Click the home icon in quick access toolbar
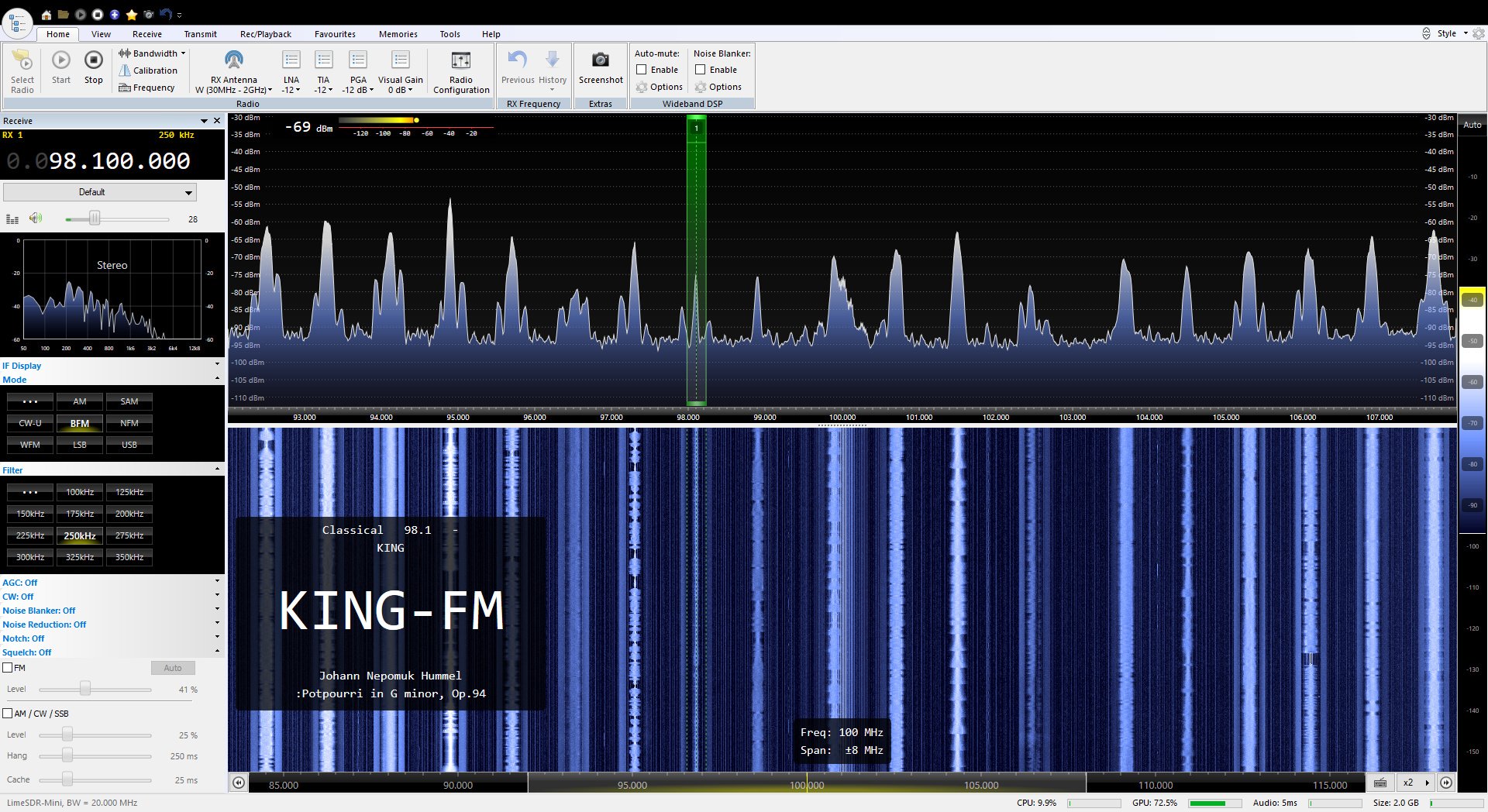Image resolution: width=1488 pixels, height=812 pixels. [46, 15]
